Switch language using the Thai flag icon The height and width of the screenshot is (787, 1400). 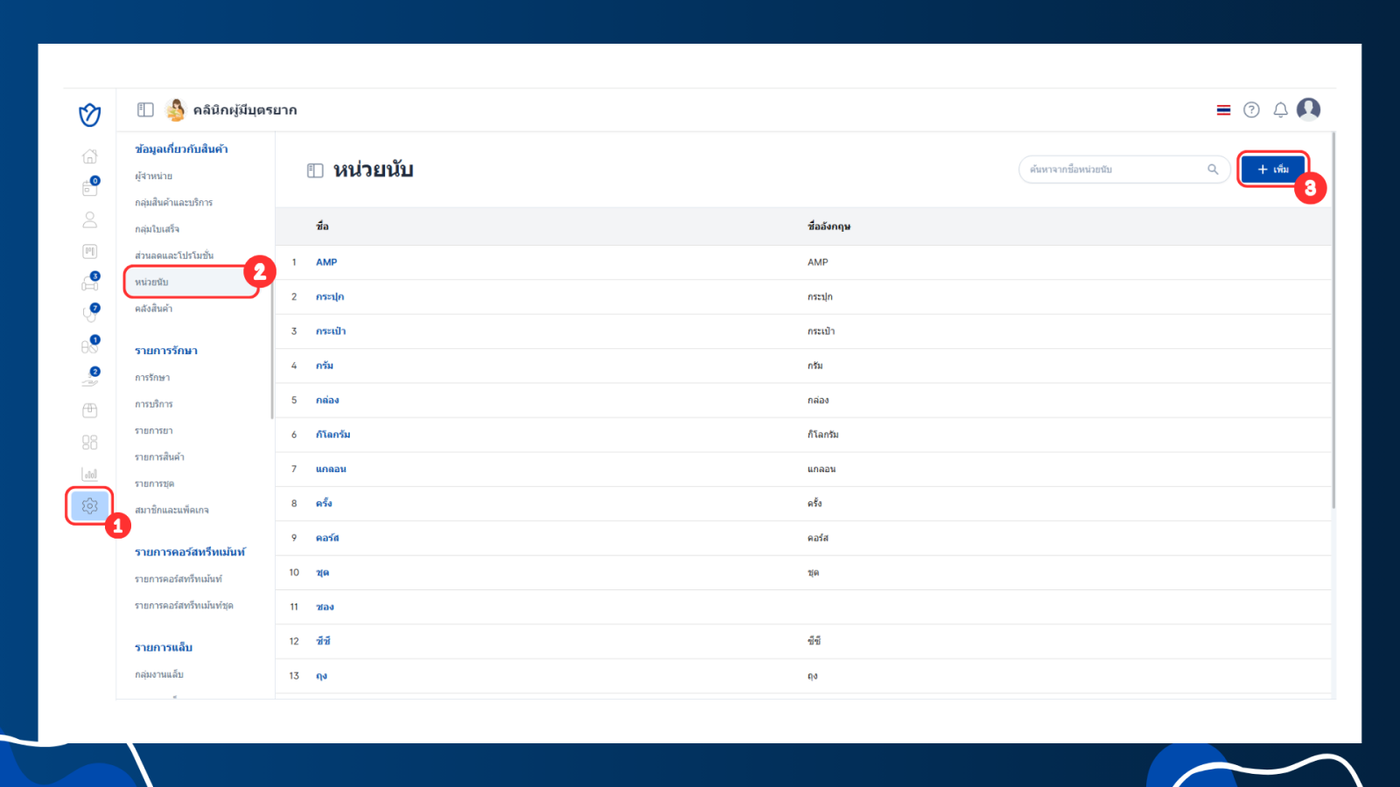[x=1223, y=110]
